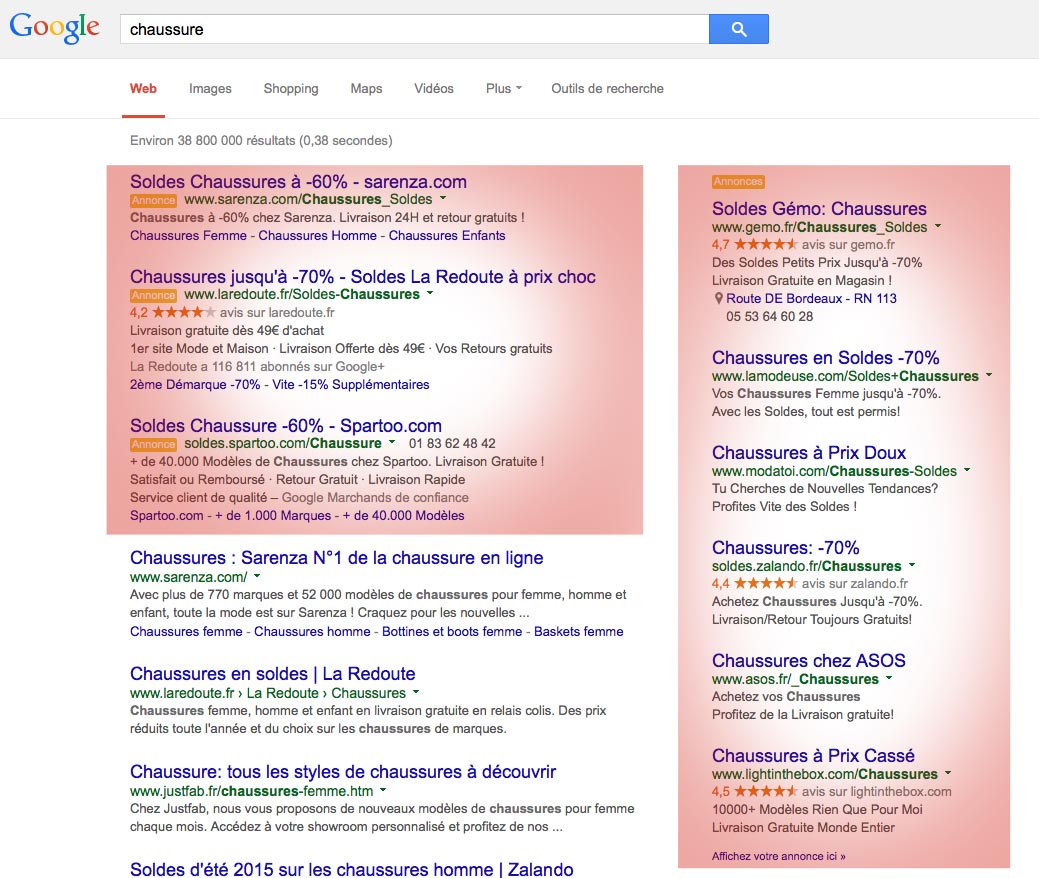Viewport: 1039px width, 878px height.
Task: Expand arrow next to www.laredoute.fr/Soldes-Chaussures
Action: tap(429, 294)
